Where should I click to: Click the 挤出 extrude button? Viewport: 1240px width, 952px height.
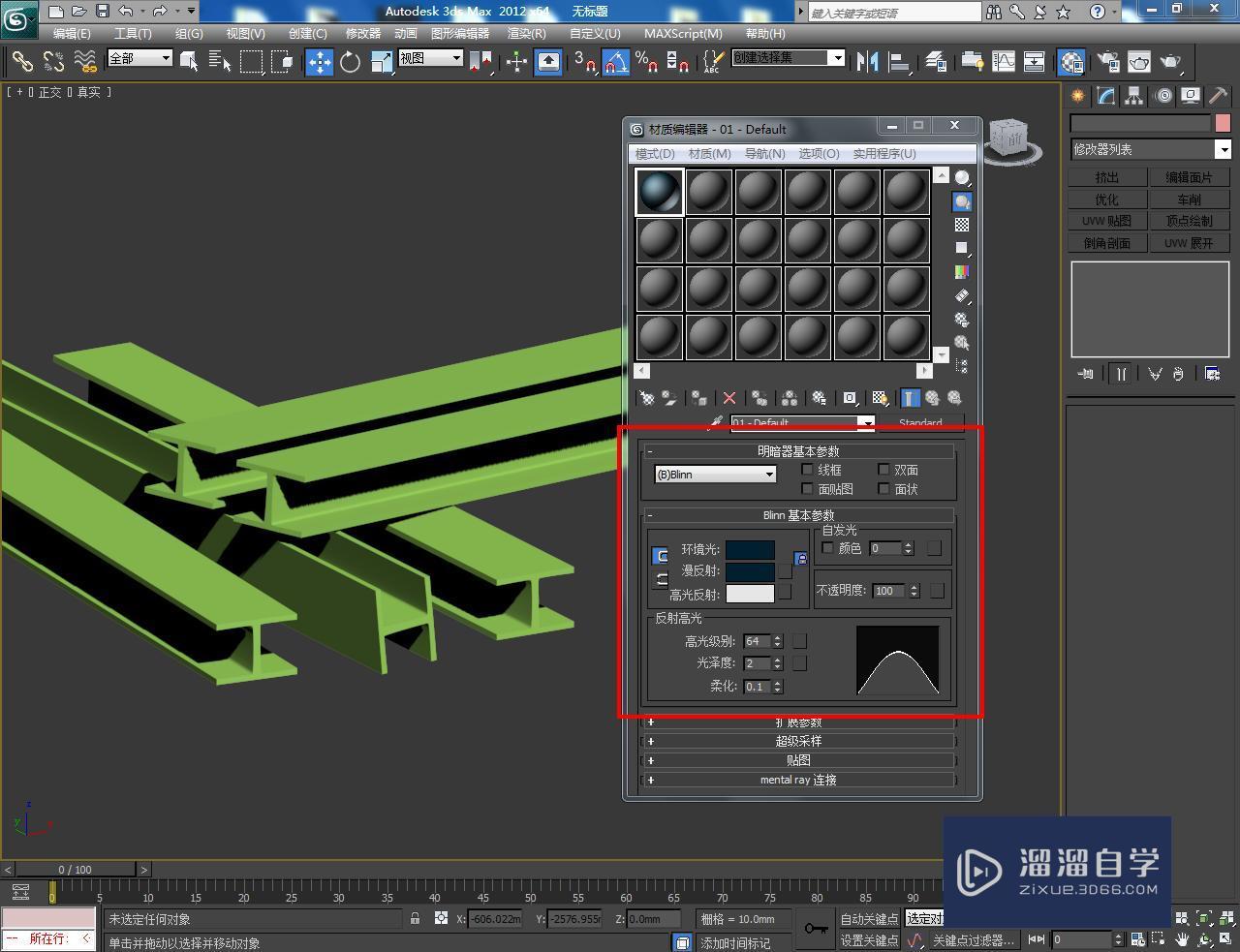tap(1106, 177)
